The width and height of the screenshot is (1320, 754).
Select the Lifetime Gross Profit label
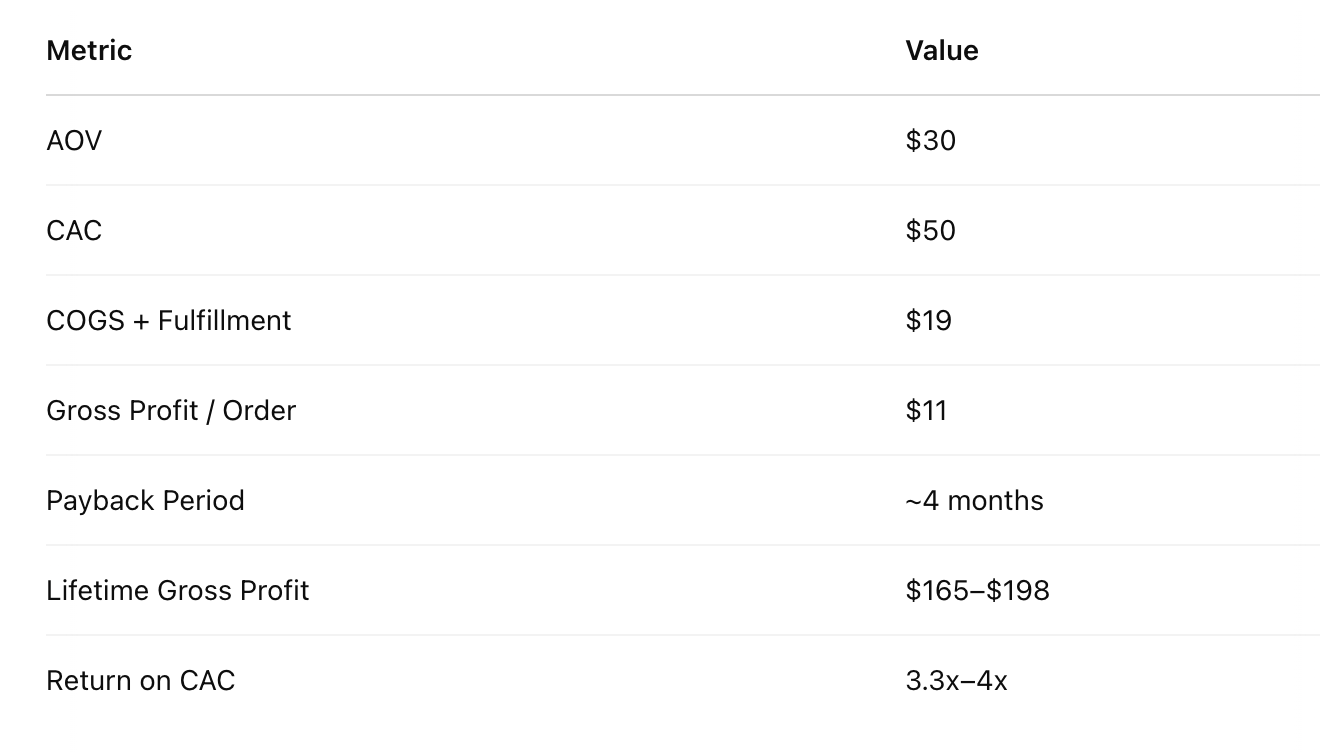click(177, 591)
